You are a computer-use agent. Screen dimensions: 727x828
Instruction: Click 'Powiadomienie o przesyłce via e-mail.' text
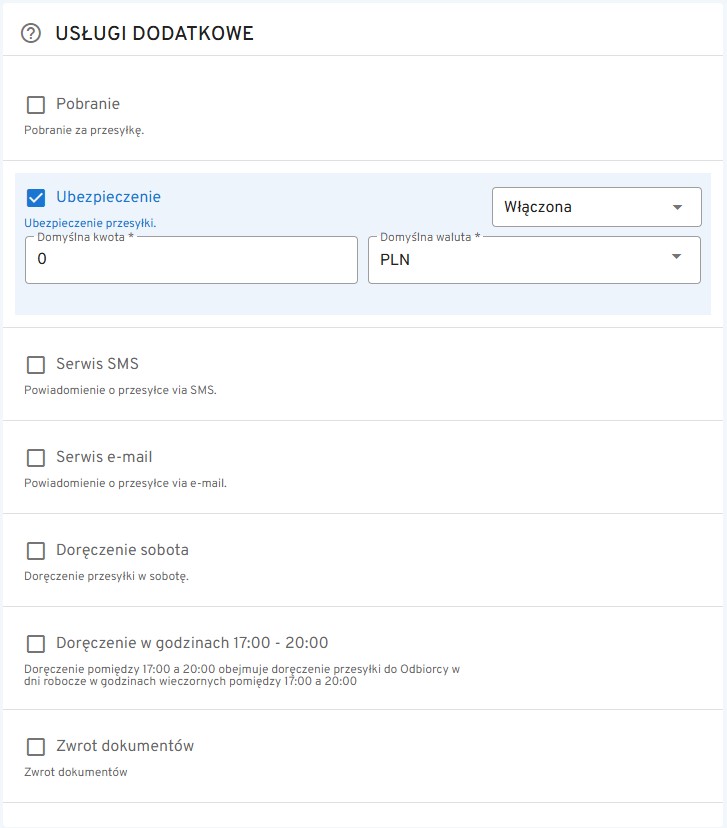coord(125,482)
